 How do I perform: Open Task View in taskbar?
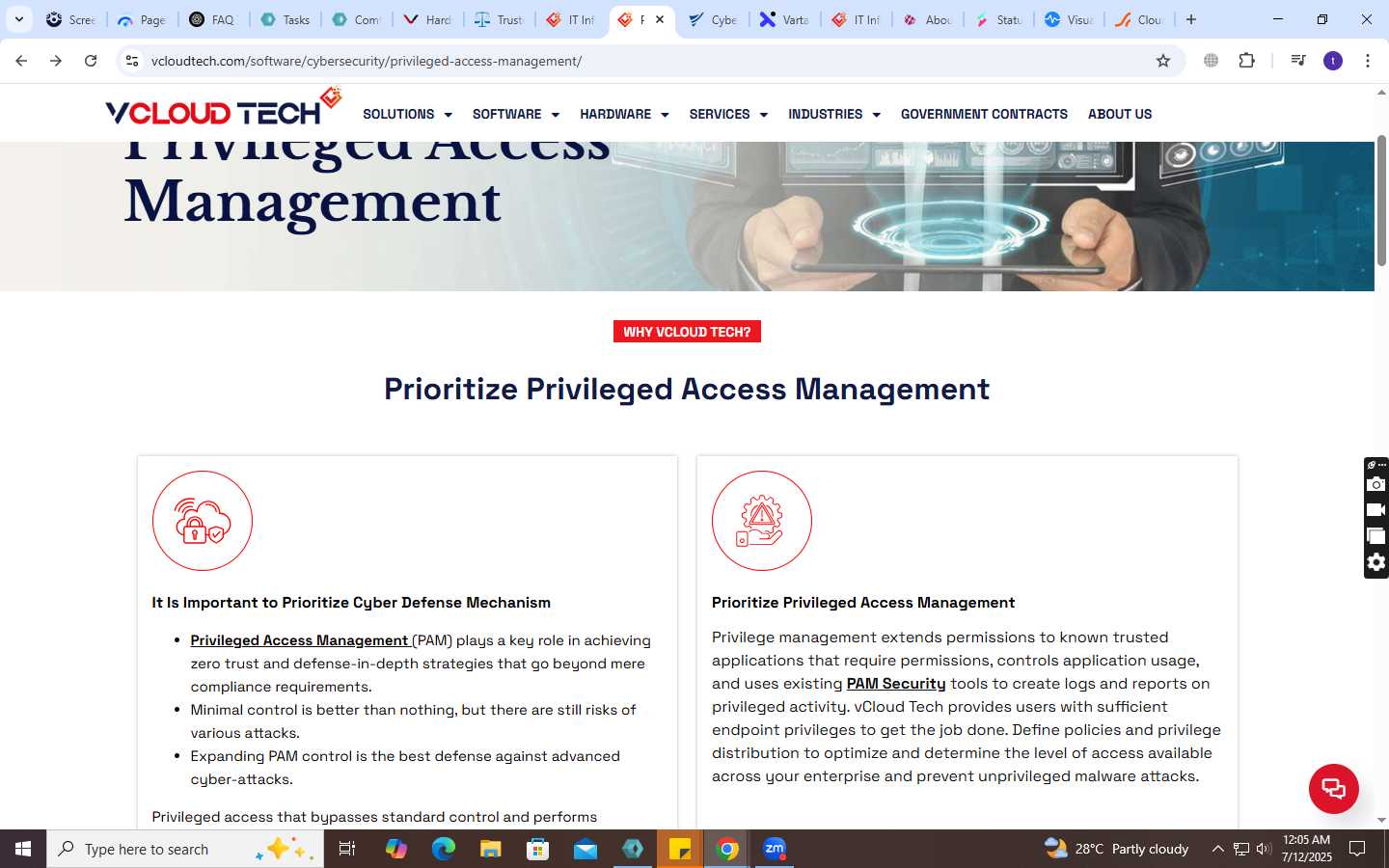tap(347, 849)
